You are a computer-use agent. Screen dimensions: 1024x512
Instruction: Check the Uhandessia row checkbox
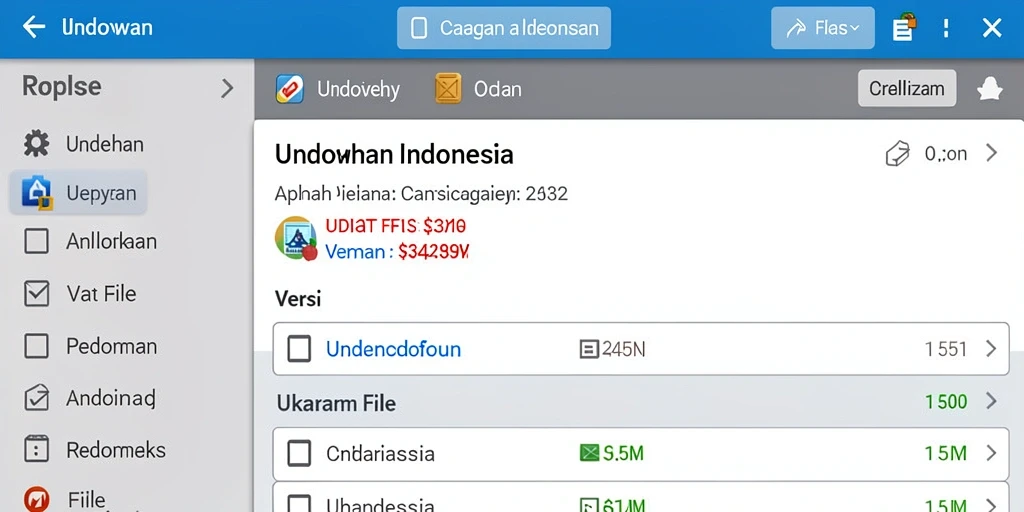(x=299, y=504)
